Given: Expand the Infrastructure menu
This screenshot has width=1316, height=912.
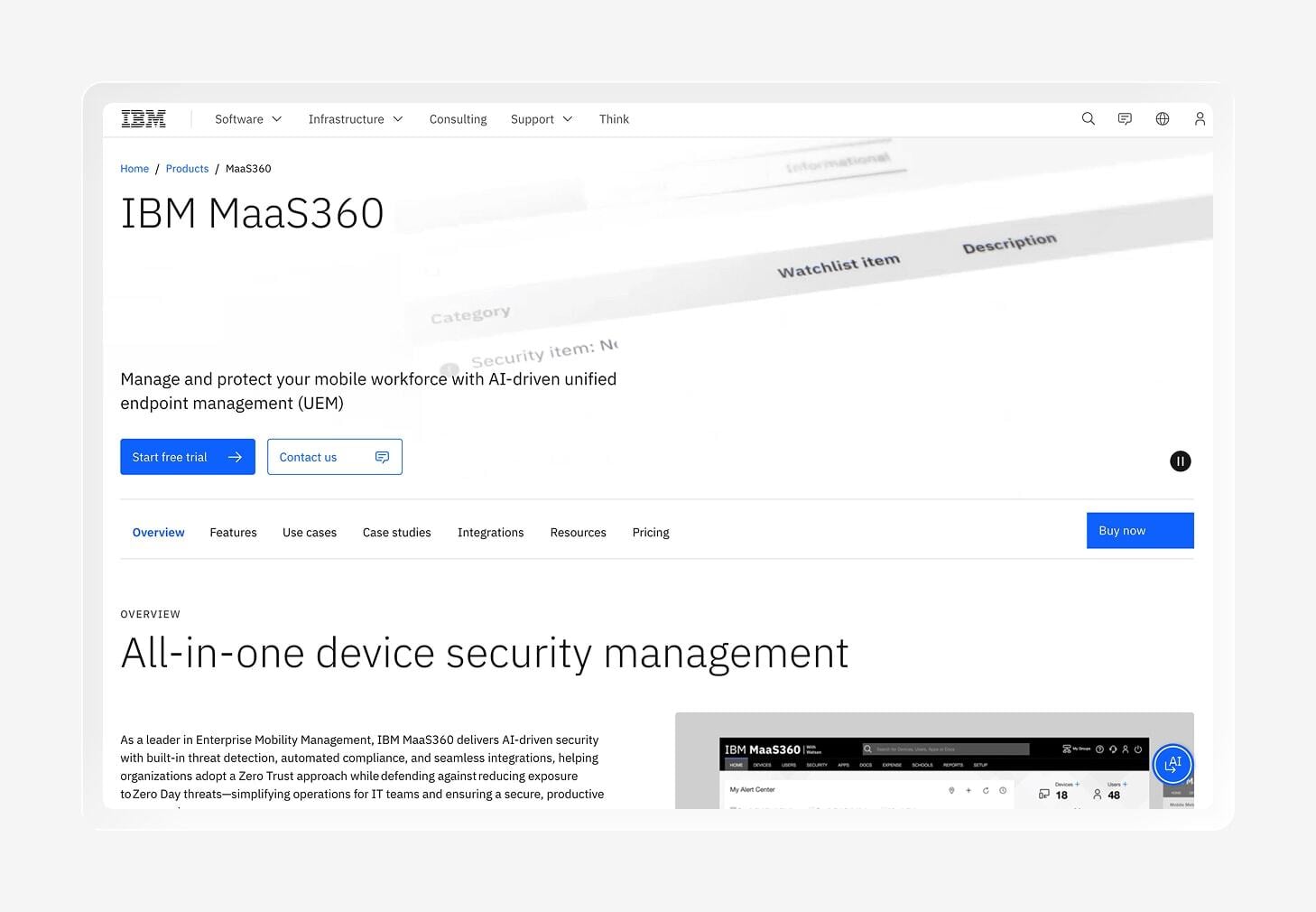Looking at the screenshot, I should (356, 119).
